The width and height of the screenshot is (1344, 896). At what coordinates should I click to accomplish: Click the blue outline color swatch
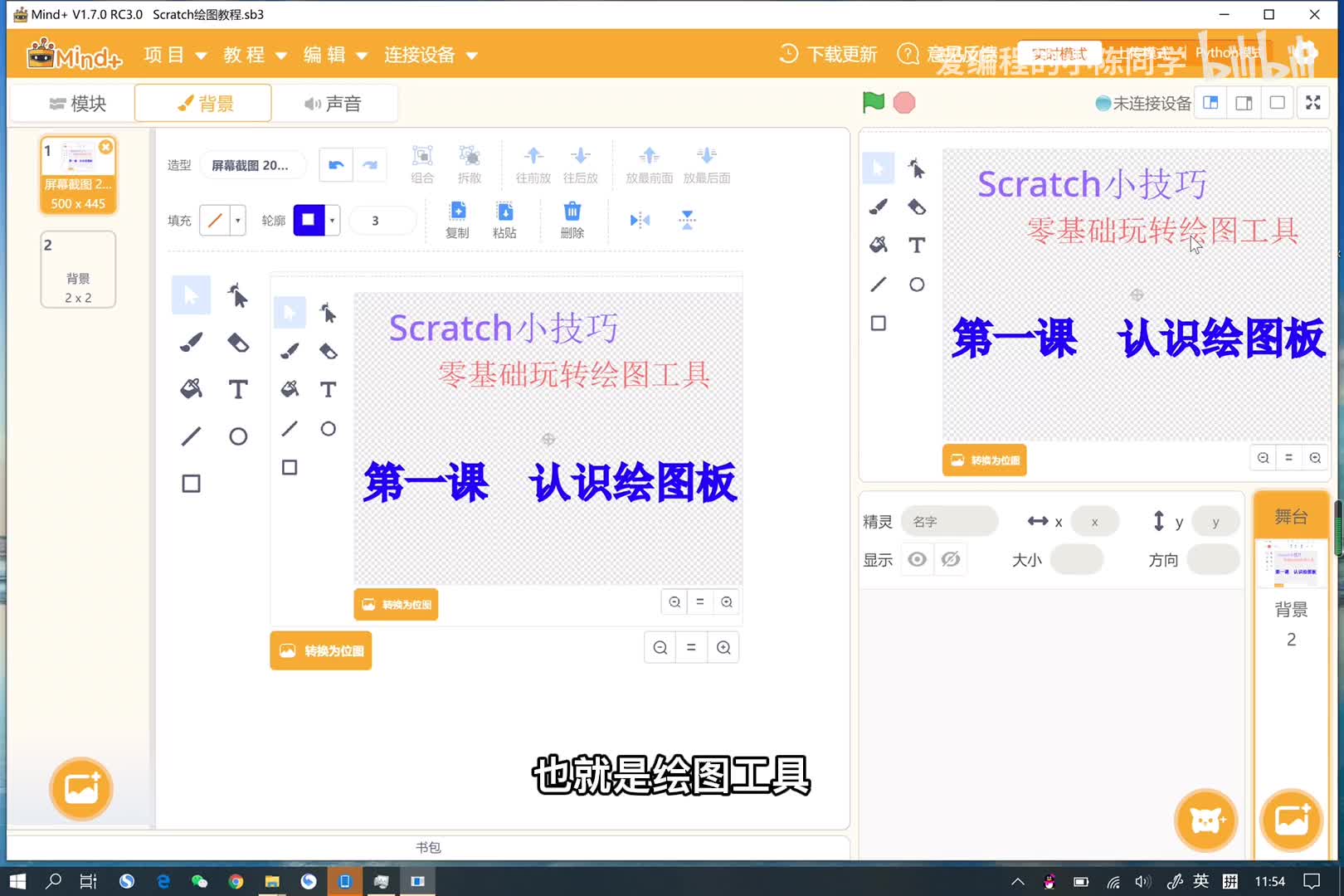point(309,221)
